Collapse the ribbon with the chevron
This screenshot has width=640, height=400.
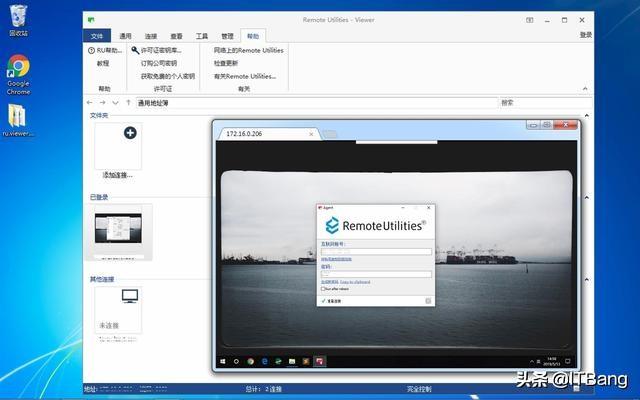[585, 89]
